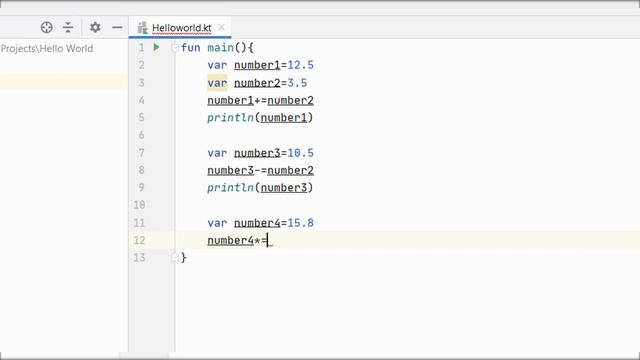Collapse the main function fold marker on line 1
Image resolution: width=640 pixels, height=360 pixels.
point(174,48)
